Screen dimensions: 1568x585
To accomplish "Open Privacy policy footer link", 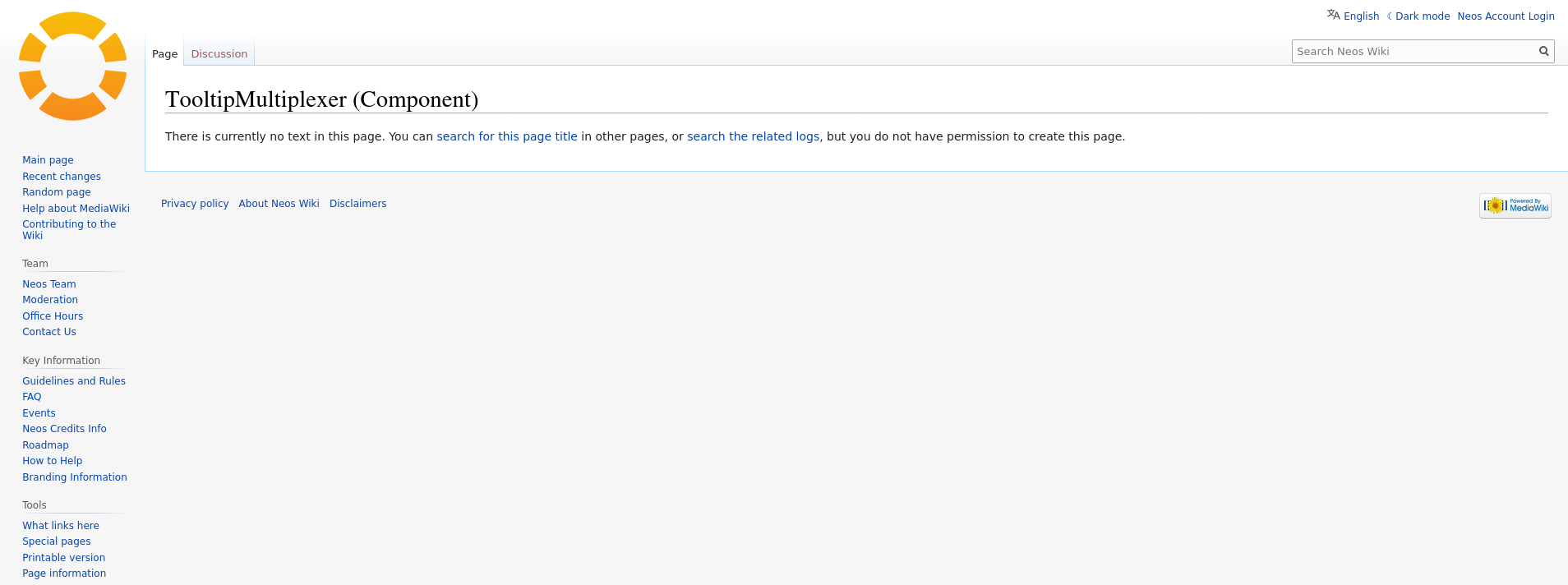I will pos(195,204).
